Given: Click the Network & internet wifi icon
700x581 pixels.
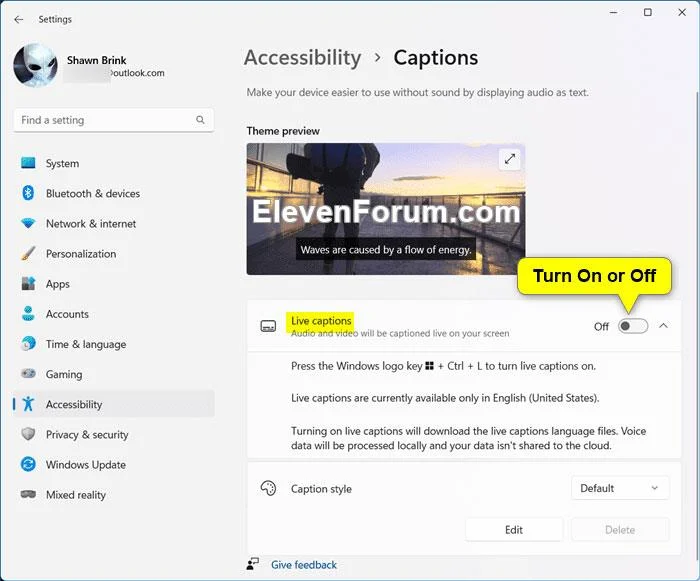Looking at the screenshot, I should pyautogui.click(x=28, y=223).
